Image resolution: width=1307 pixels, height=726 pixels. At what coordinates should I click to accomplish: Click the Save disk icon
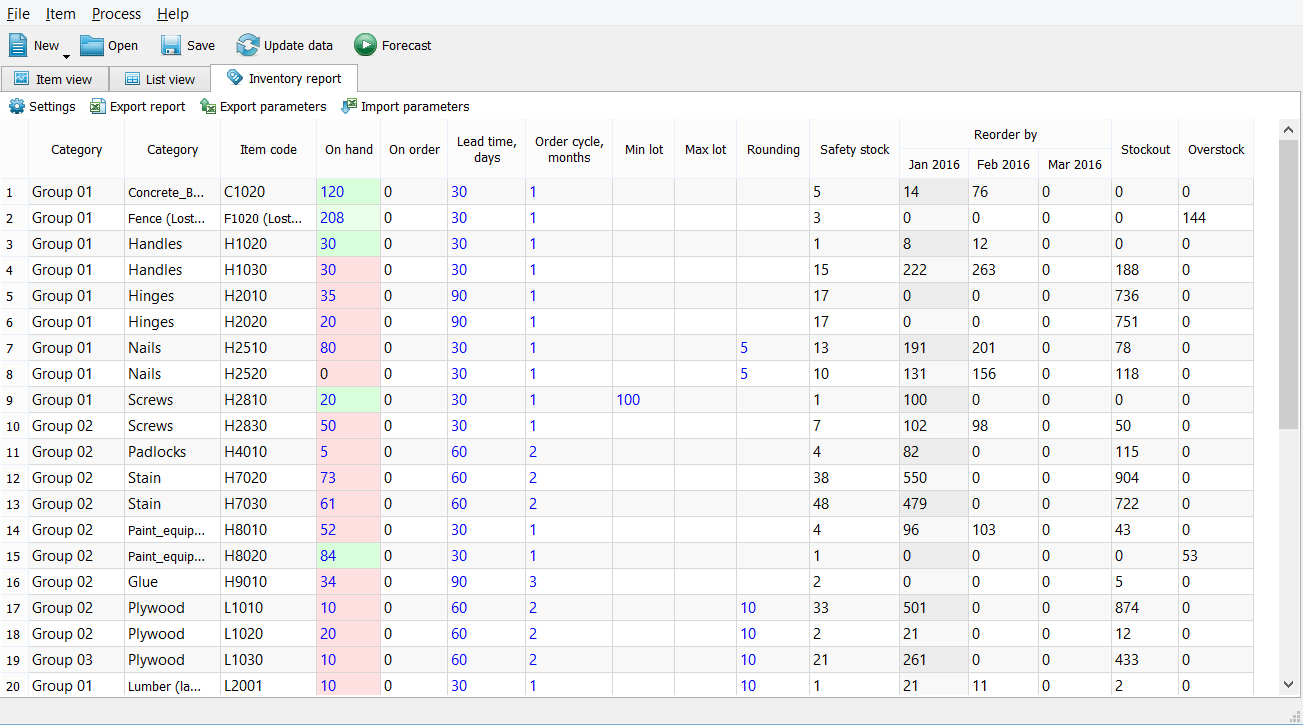pyautogui.click(x=171, y=45)
